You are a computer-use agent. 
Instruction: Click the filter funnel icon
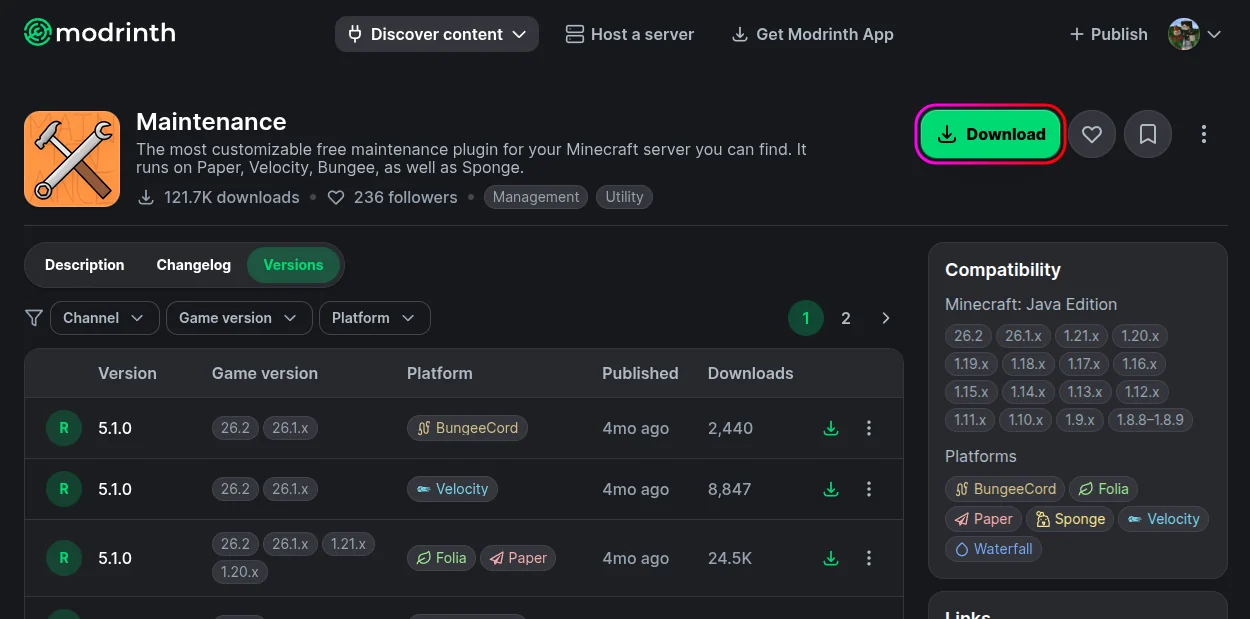click(x=34, y=318)
